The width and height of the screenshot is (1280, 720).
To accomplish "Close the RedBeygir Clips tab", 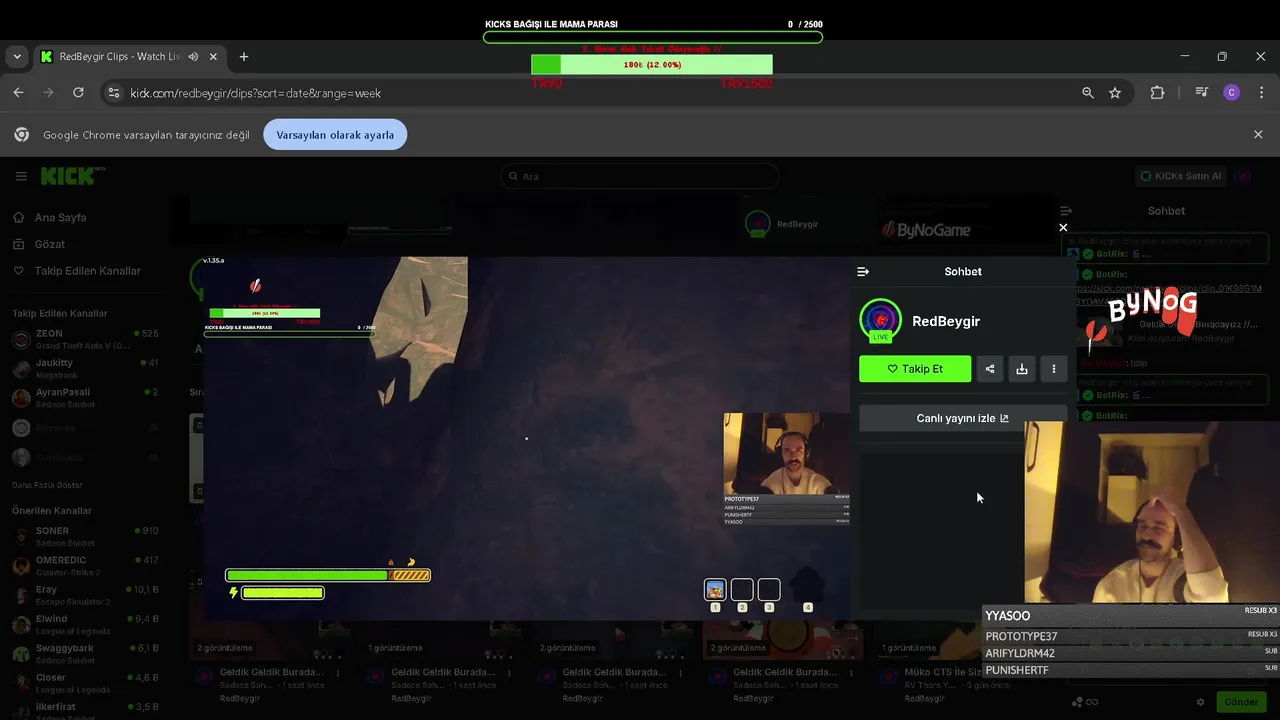I will [213, 57].
